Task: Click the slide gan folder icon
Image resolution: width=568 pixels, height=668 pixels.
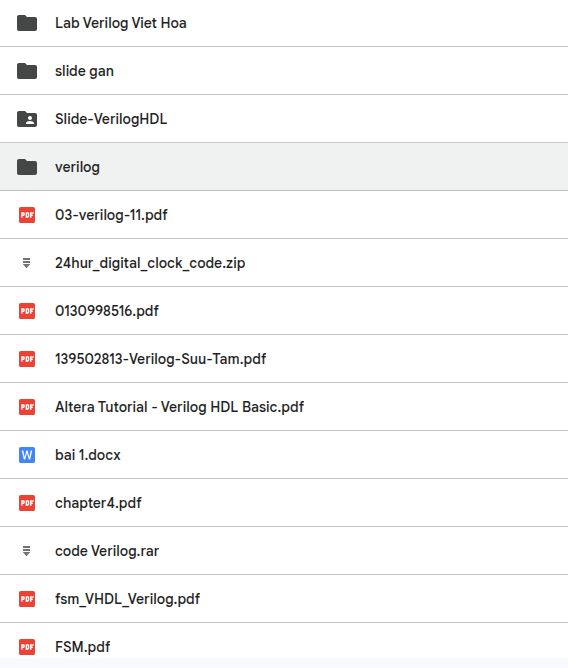Action: tap(27, 71)
